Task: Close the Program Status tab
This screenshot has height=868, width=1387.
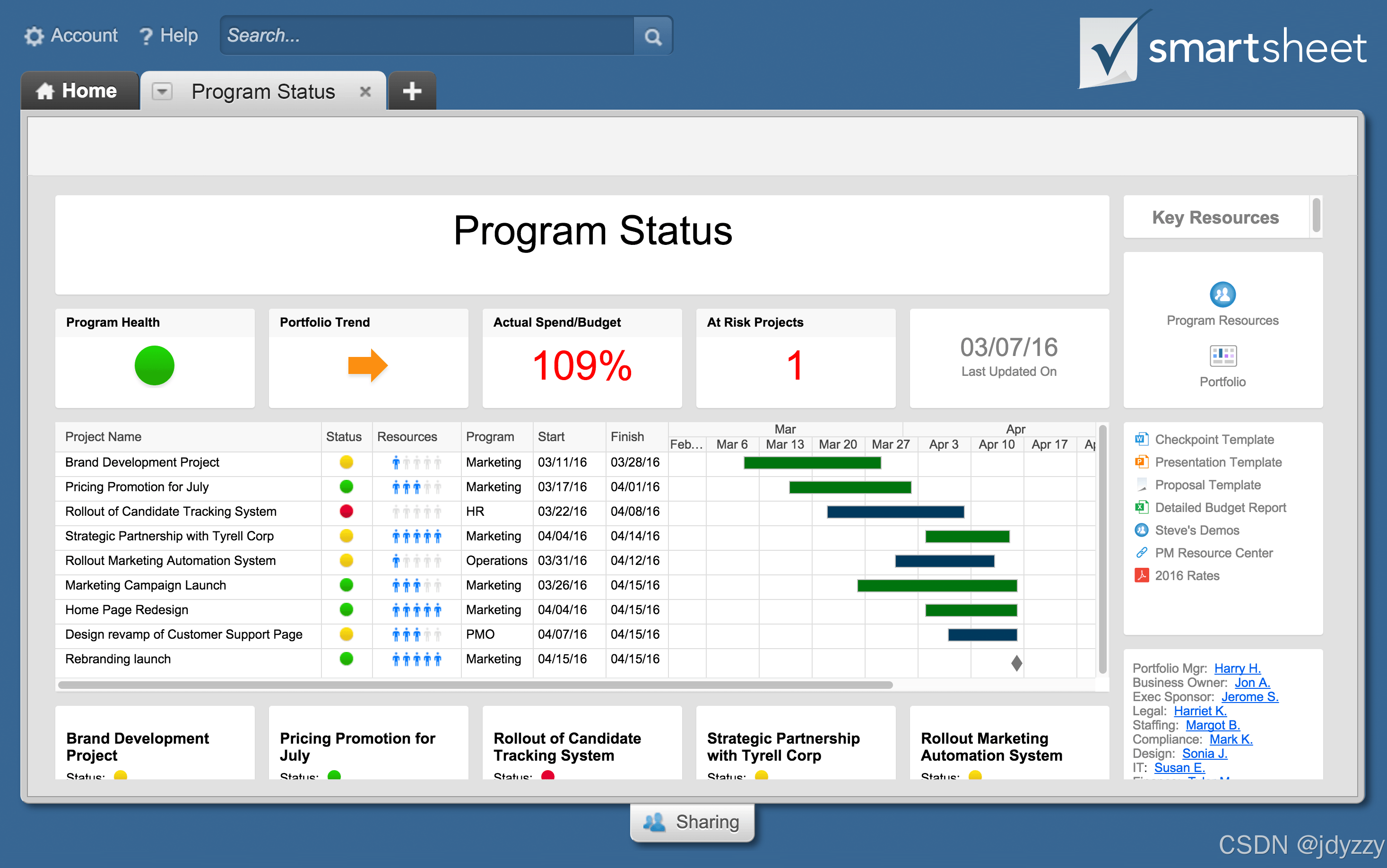Action: (365, 91)
